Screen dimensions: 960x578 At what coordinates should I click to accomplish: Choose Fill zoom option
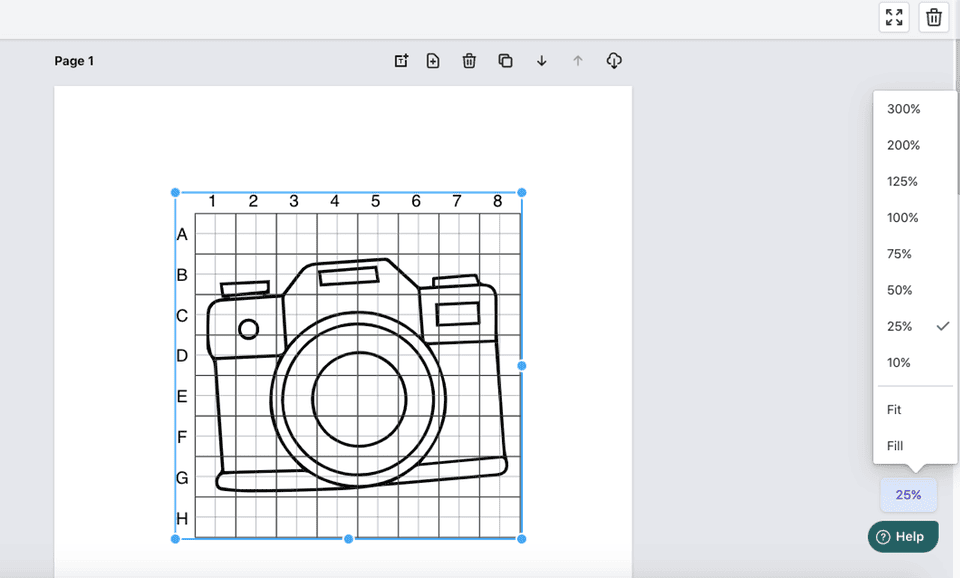[x=915, y=446]
